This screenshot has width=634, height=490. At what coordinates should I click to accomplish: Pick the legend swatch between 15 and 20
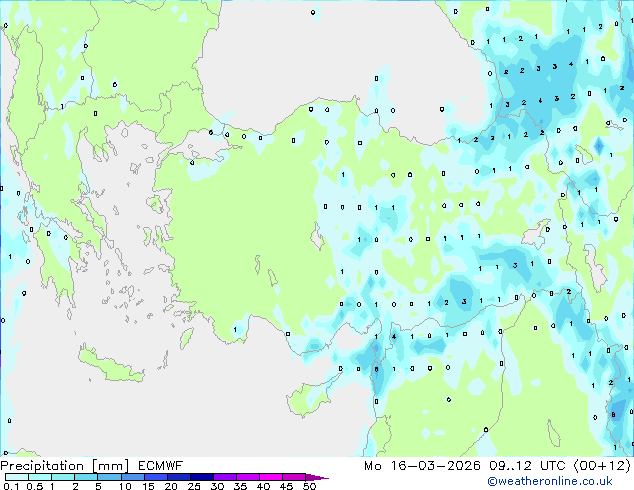[156, 477]
